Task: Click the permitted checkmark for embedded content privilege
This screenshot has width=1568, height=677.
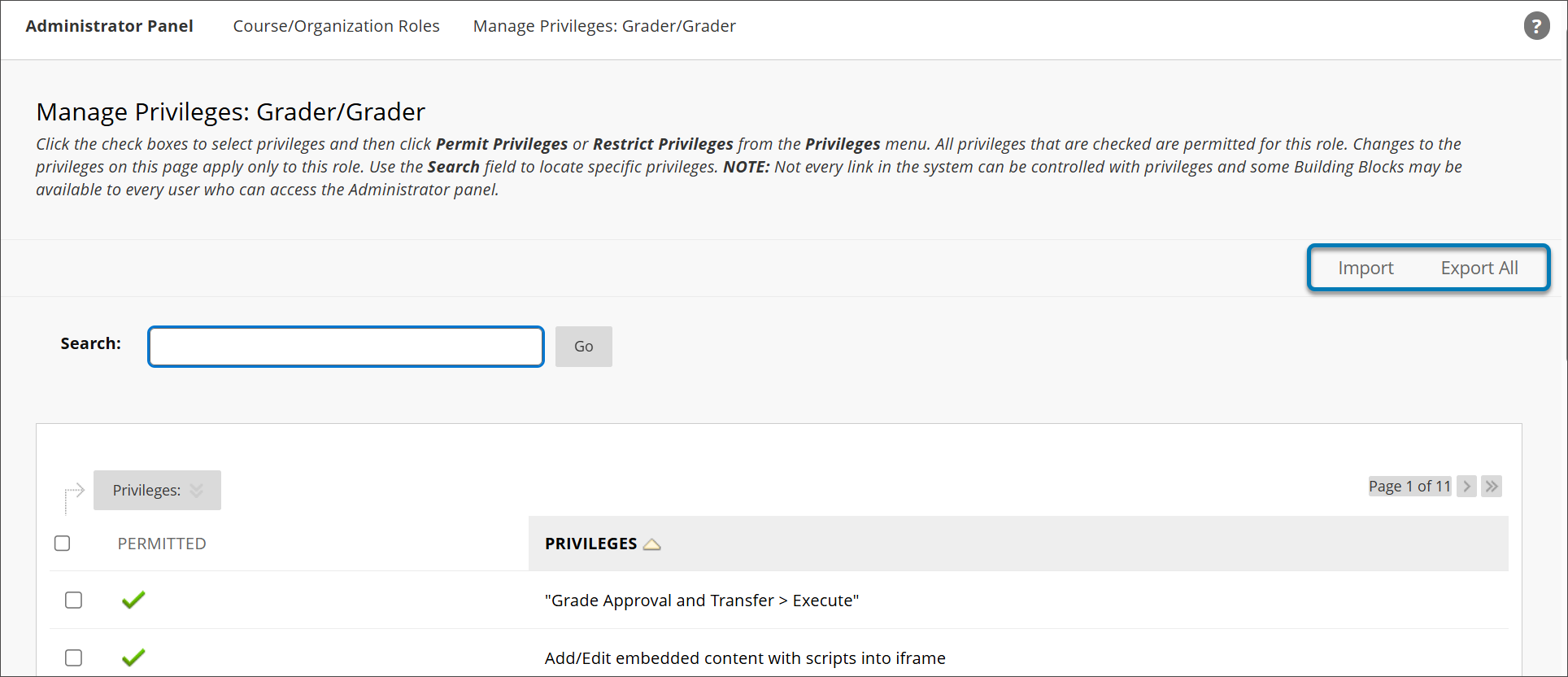Action: (x=133, y=657)
